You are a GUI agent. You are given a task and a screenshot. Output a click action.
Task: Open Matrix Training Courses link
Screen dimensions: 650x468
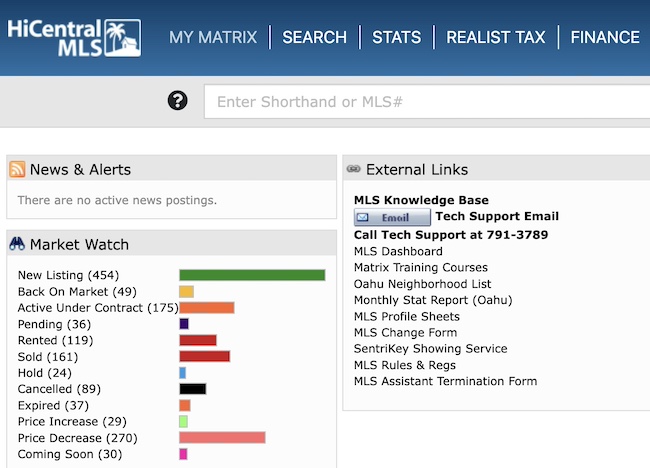coord(421,268)
